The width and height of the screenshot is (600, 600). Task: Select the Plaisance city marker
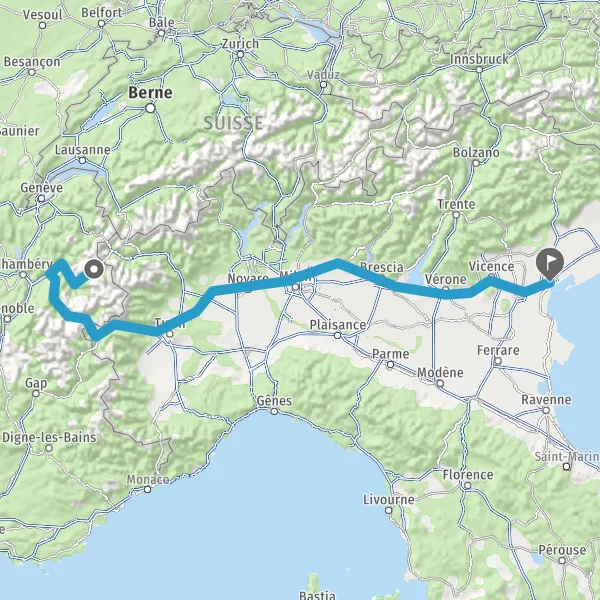(338, 336)
